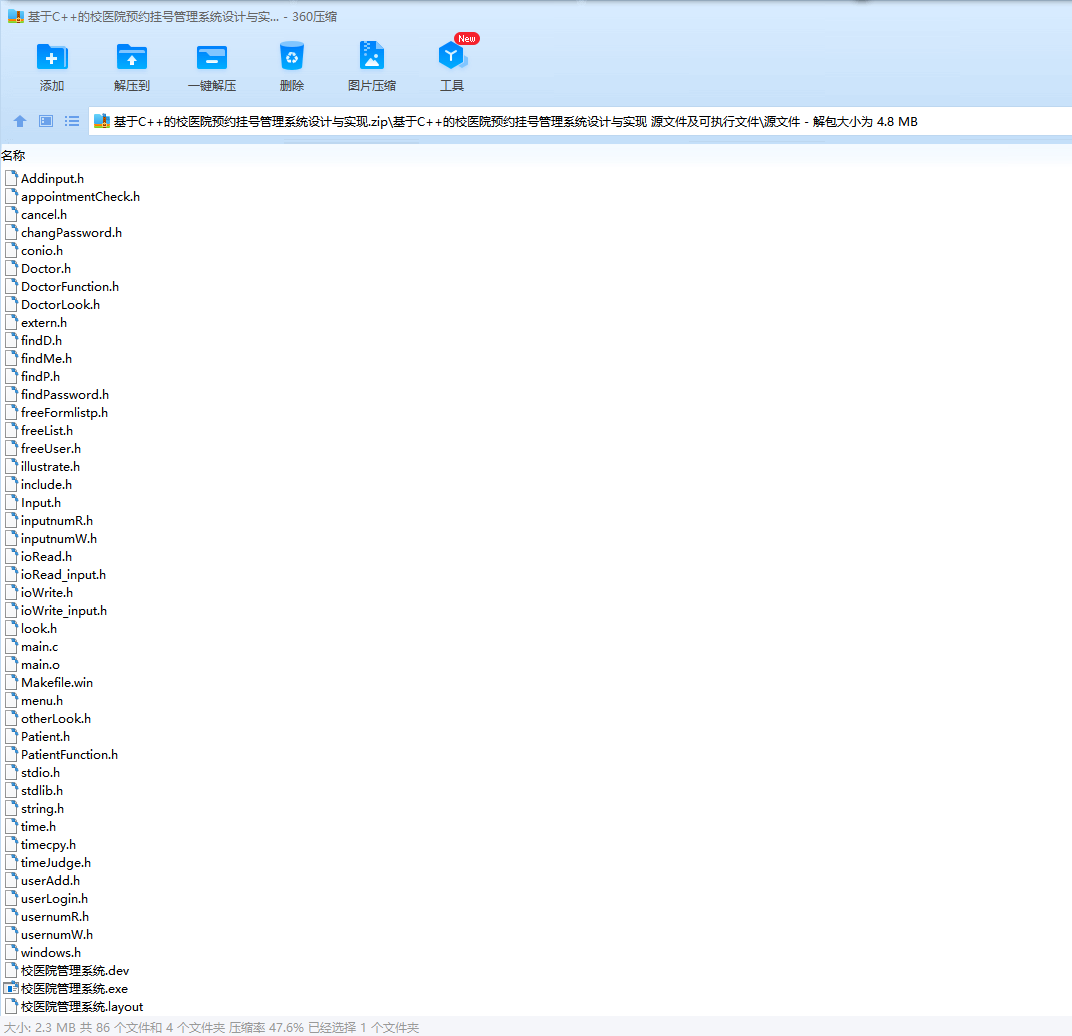Click the archive icon in the path bar

pos(102,121)
